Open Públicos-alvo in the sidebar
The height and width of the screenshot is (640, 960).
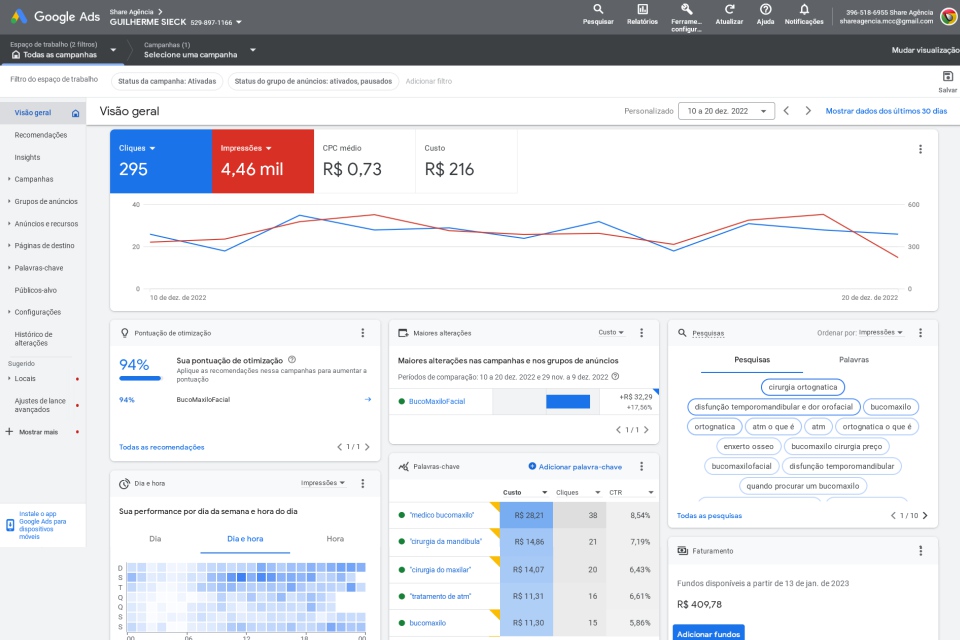[x=36, y=290]
